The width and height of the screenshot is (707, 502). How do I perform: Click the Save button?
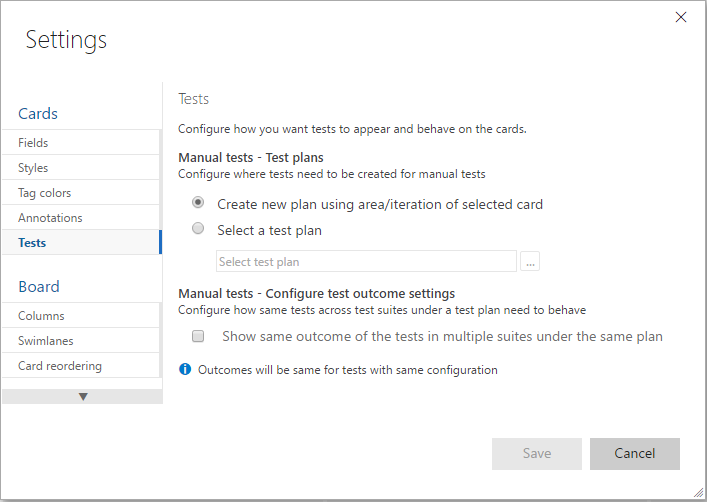[537, 453]
